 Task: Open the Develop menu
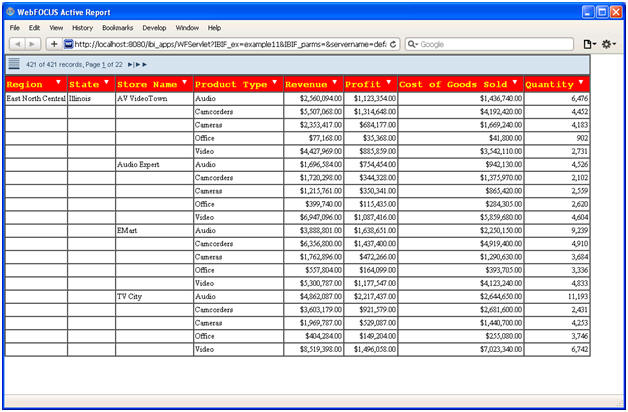[154, 28]
